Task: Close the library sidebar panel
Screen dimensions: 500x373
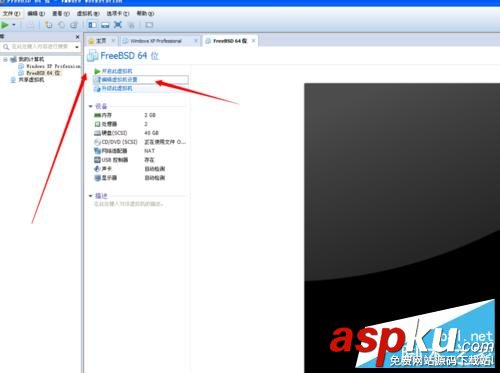Action: tap(77, 36)
